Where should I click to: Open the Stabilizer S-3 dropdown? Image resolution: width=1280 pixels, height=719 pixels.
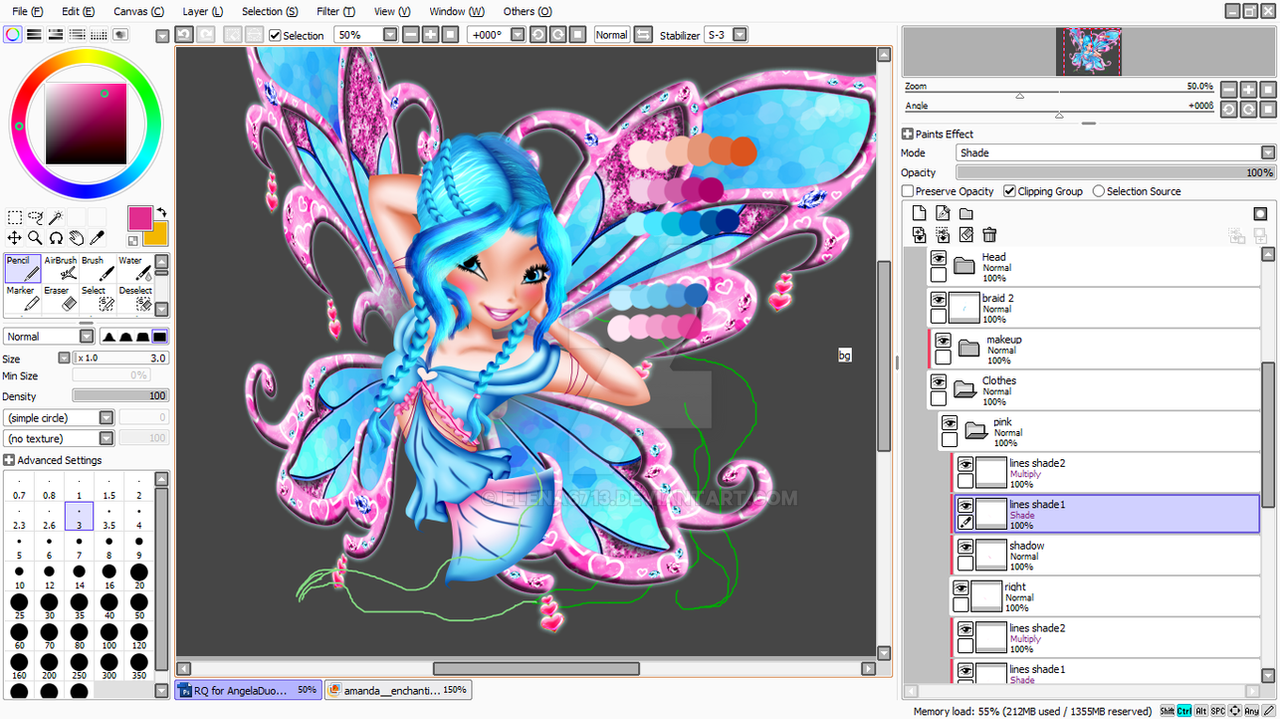[x=739, y=34]
